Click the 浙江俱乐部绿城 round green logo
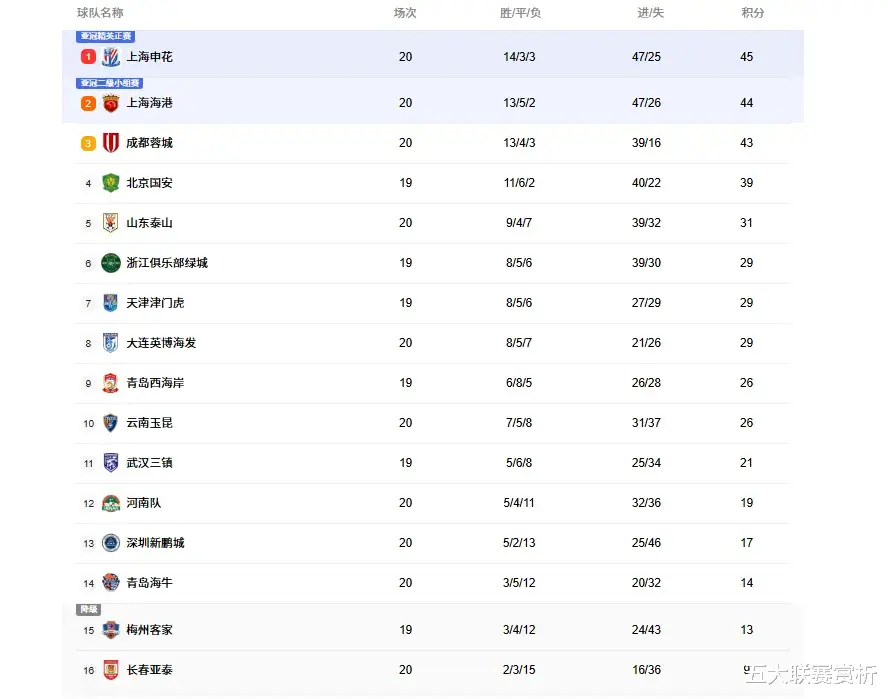Viewport: 888px width, 699px height. pos(111,263)
